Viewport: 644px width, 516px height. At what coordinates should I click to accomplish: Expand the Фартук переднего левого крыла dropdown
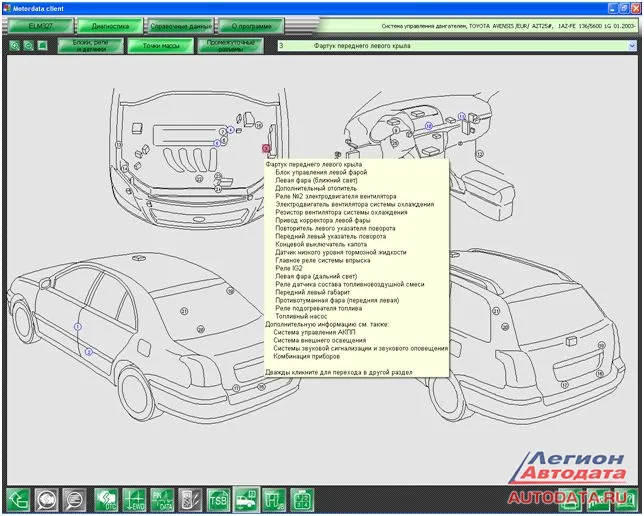(x=632, y=46)
